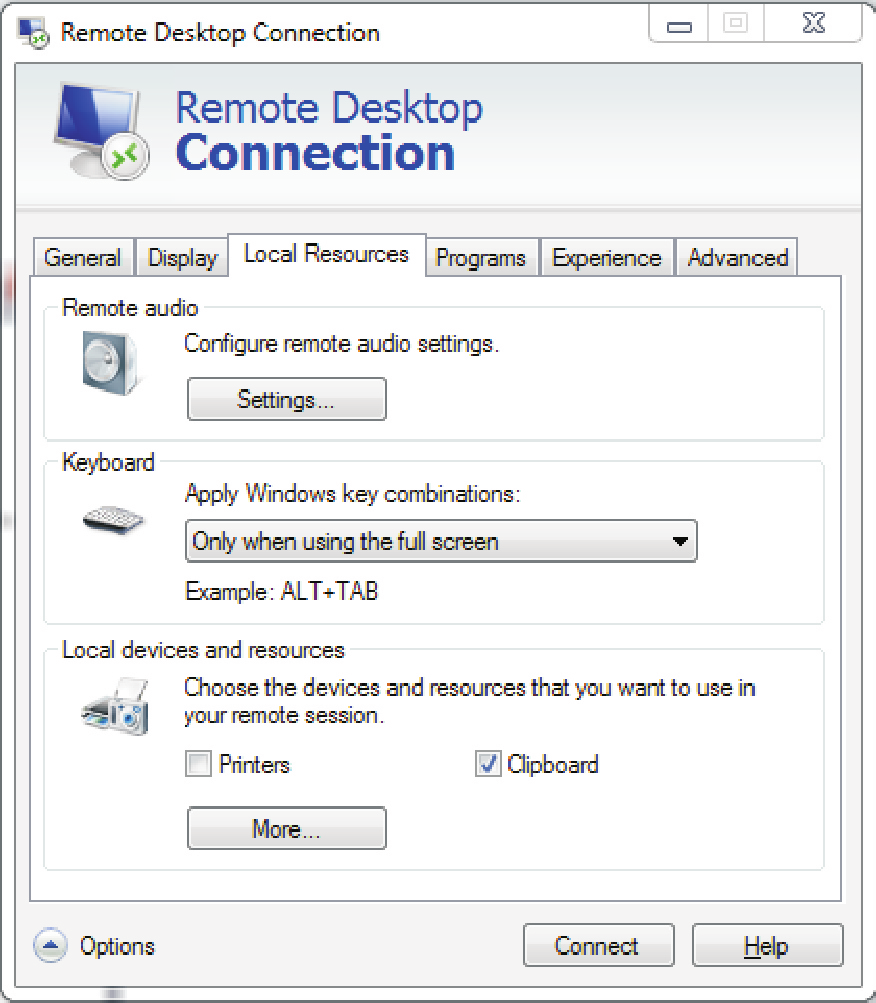Enable the Printers checkbox
The width and height of the screenshot is (876, 1003).
pyautogui.click(x=197, y=764)
